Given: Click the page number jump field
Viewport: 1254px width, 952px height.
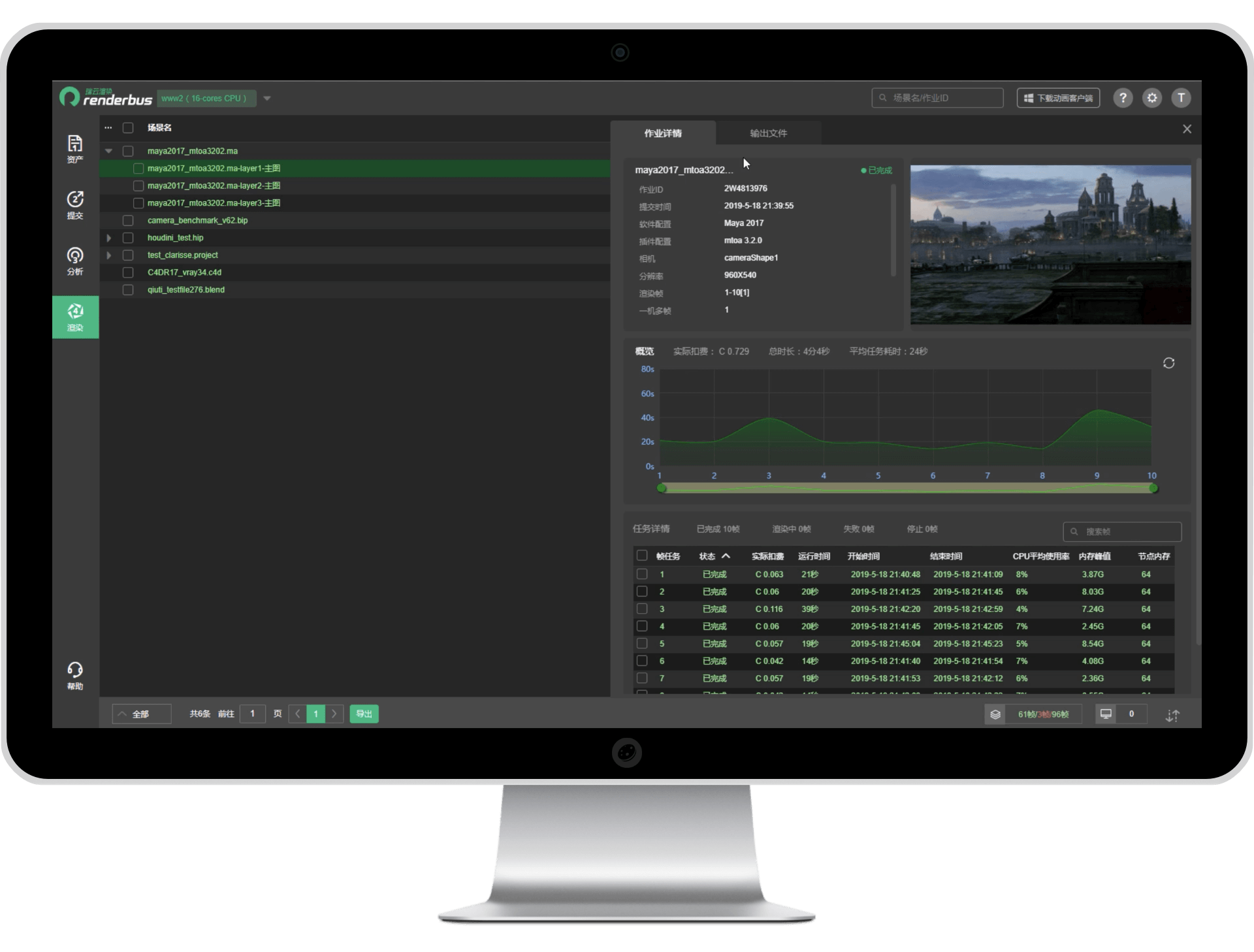Looking at the screenshot, I should coord(252,714).
